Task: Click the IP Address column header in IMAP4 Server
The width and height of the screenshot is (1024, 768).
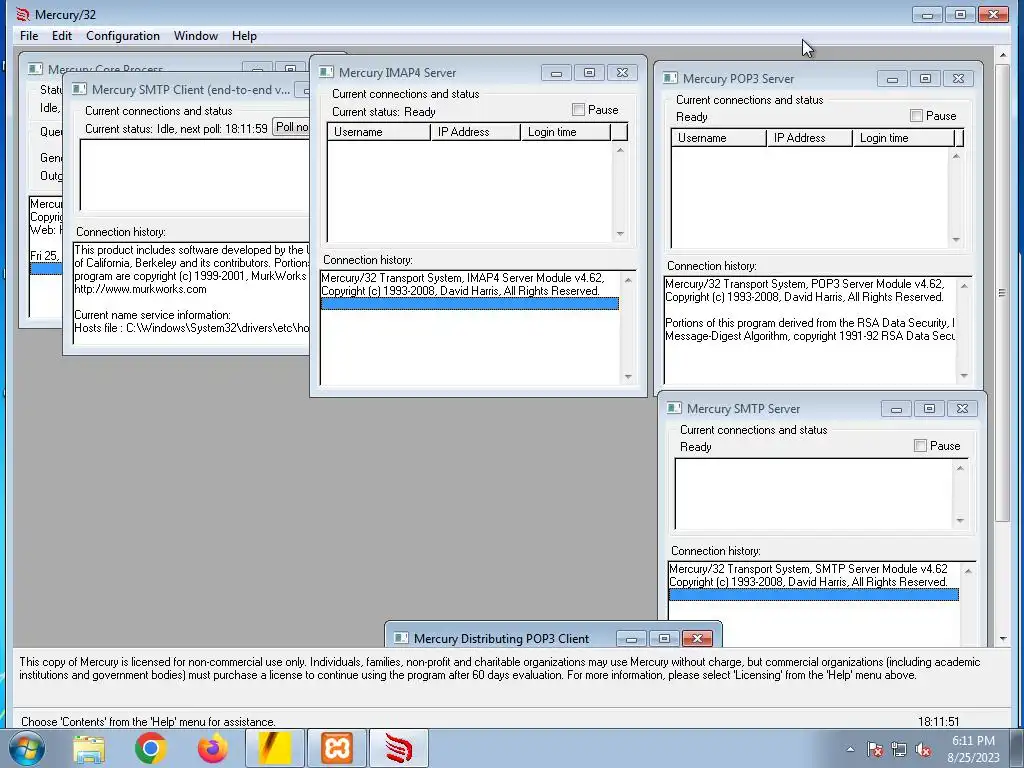Action: click(475, 132)
